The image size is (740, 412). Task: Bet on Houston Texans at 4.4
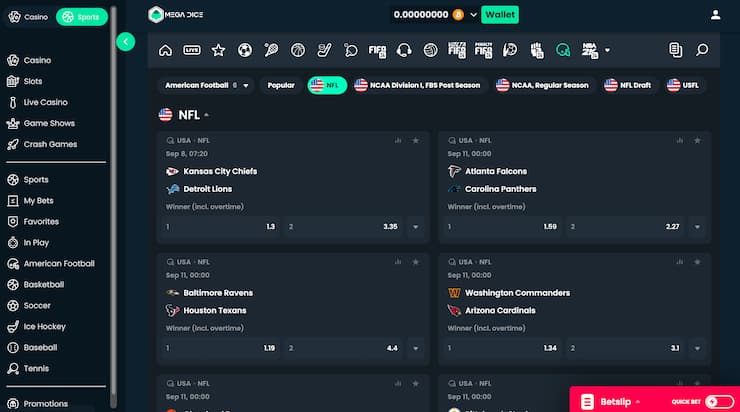pos(344,348)
